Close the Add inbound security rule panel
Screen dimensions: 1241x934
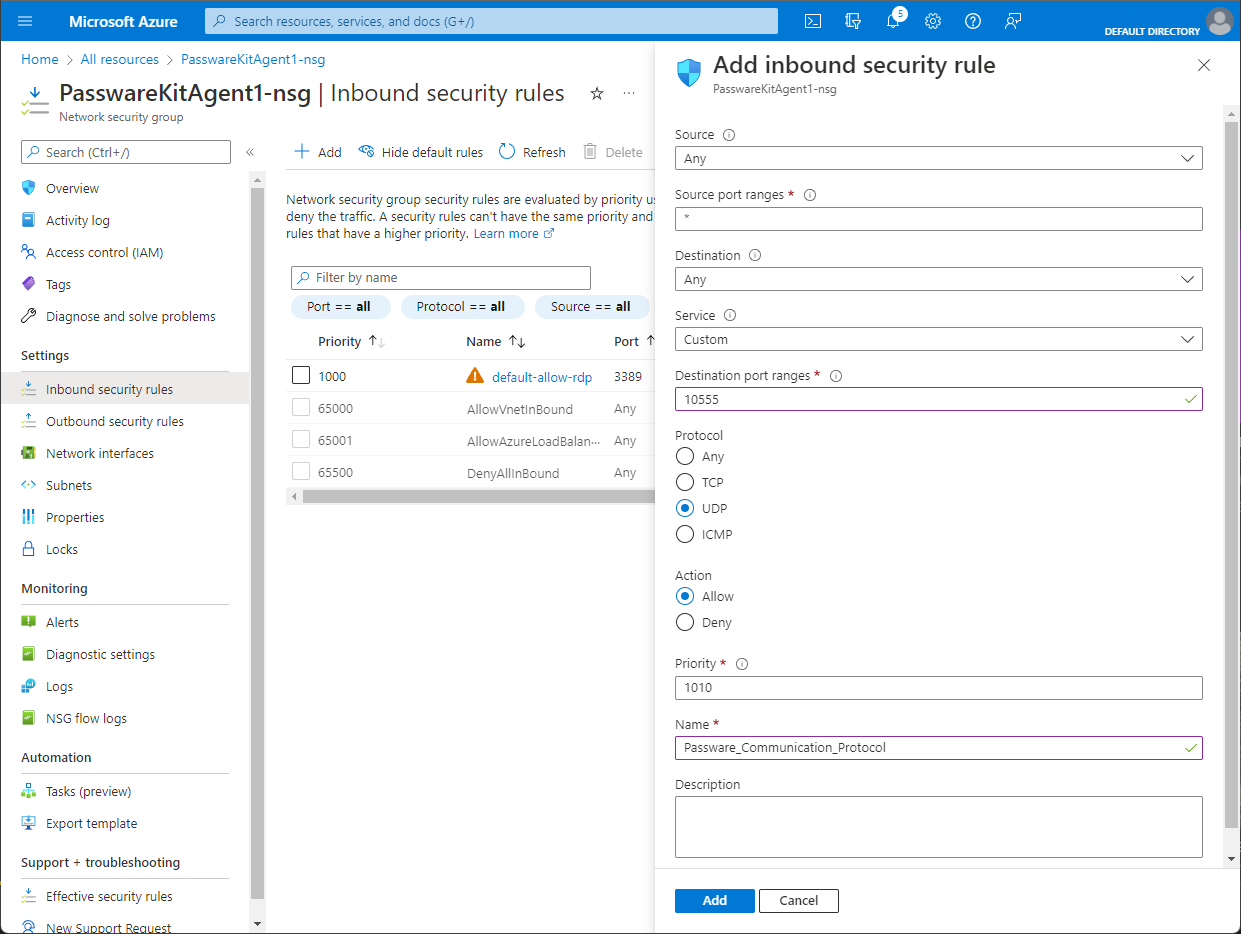pyautogui.click(x=1204, y=65)
